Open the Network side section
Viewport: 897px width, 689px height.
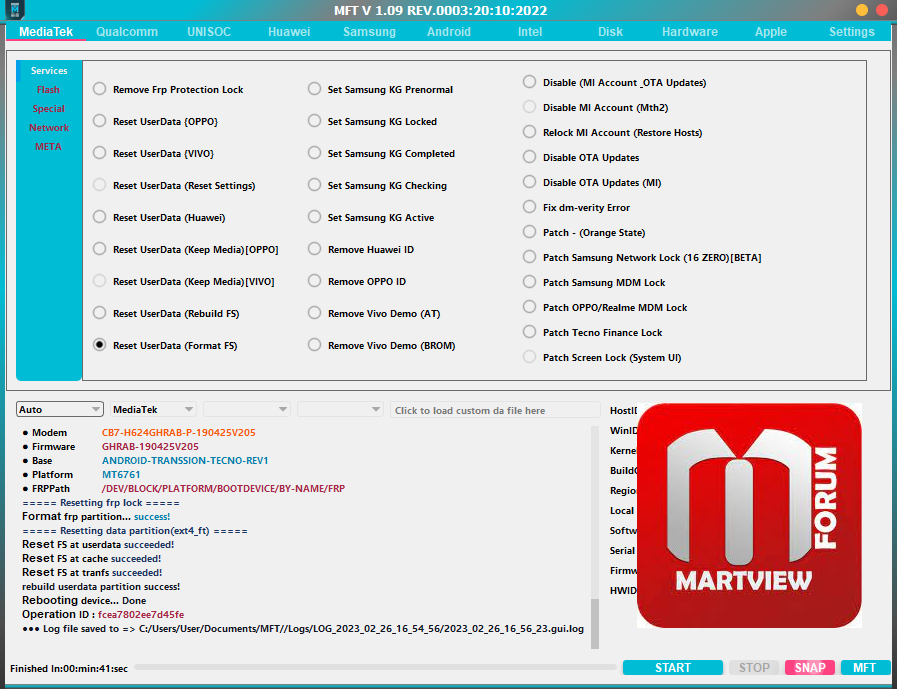(49, 128)
